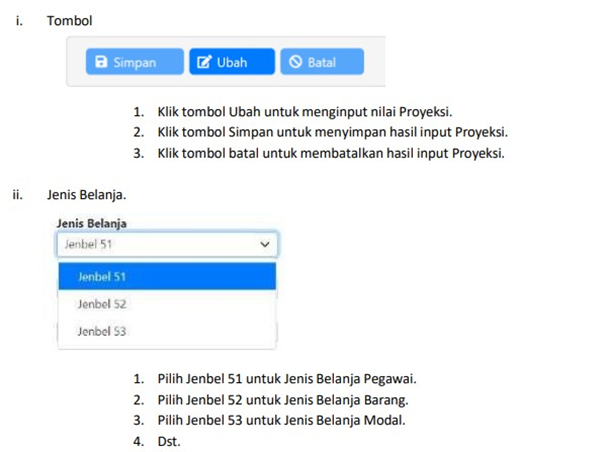Click the line about Simpan menyimpan hasil input
Image resolution: width=608 pixels, height=452 pixels.
(332, 131)
